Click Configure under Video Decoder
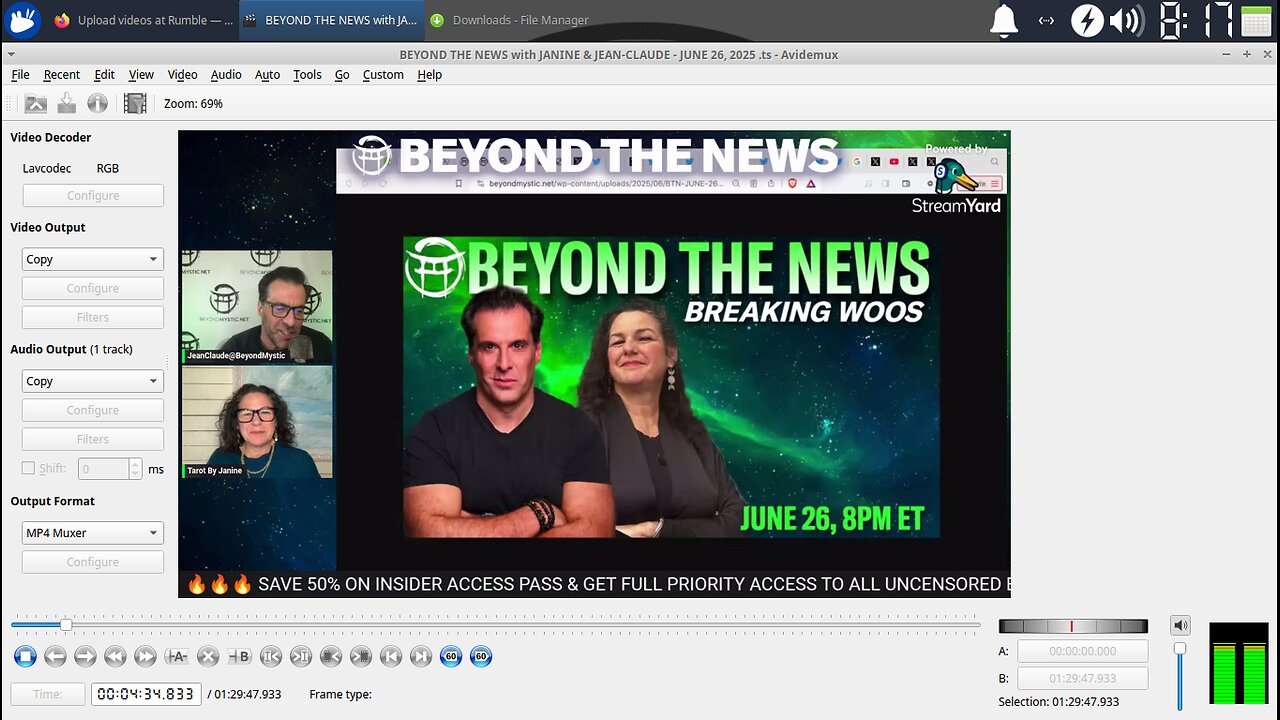Image resolution: width=1280 pixels, height=720 pixels. click(x=93, y=196)
